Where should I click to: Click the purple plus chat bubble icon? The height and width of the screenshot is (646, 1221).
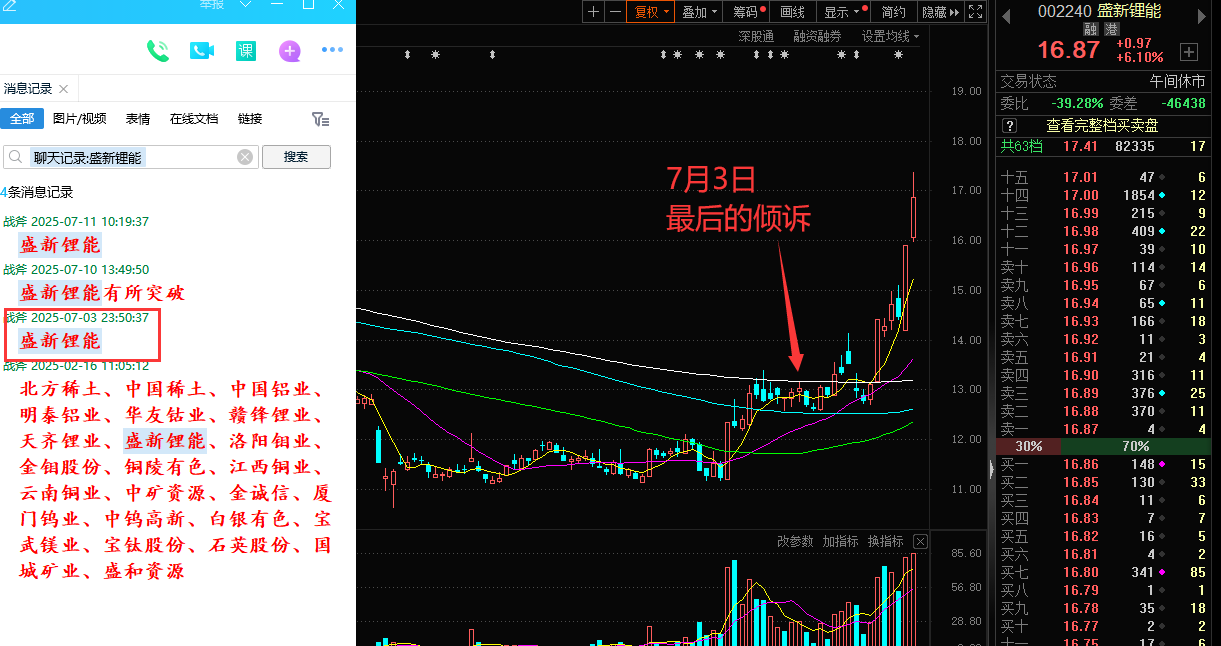tap(290, 50)
